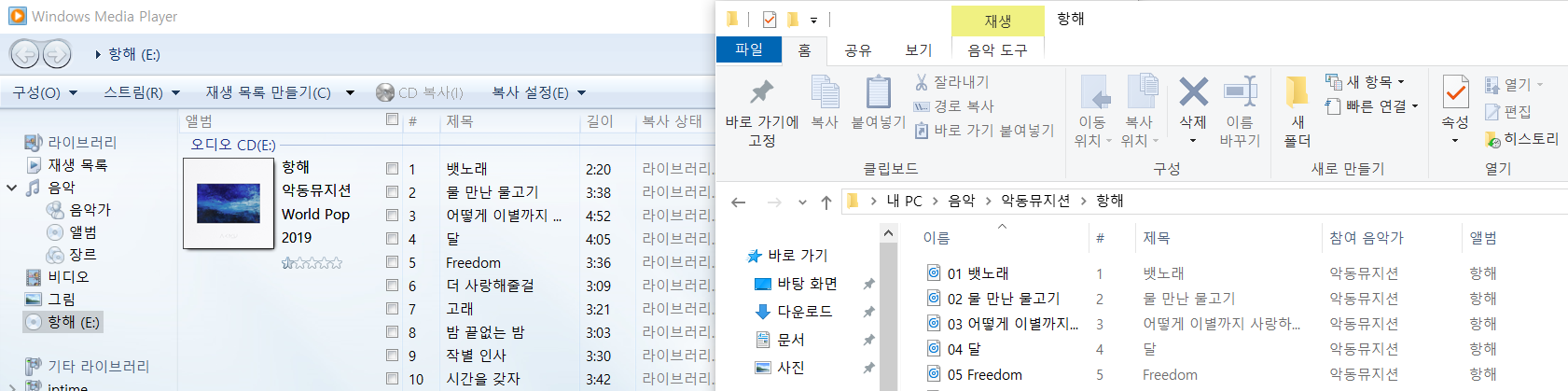Click the forward arrow in Windows Media Player
This screenshot has width=1568, height=391.
pos(57,54)
